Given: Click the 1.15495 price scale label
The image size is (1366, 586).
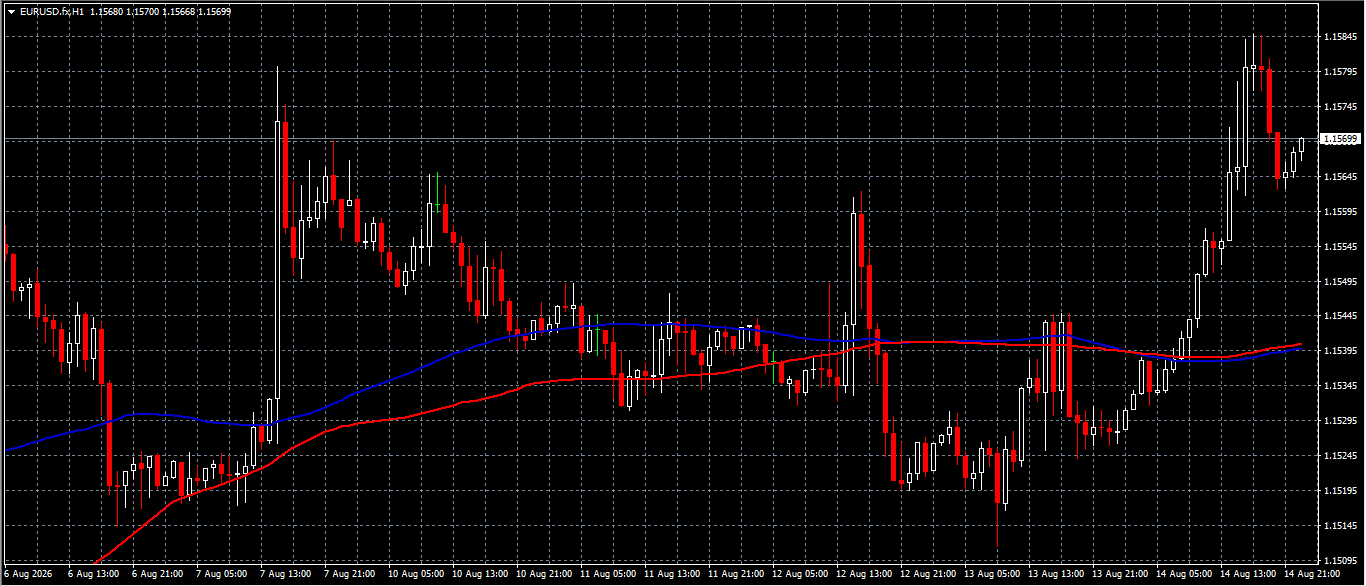Looking at the screenshot, I should tap(1339, 281).
